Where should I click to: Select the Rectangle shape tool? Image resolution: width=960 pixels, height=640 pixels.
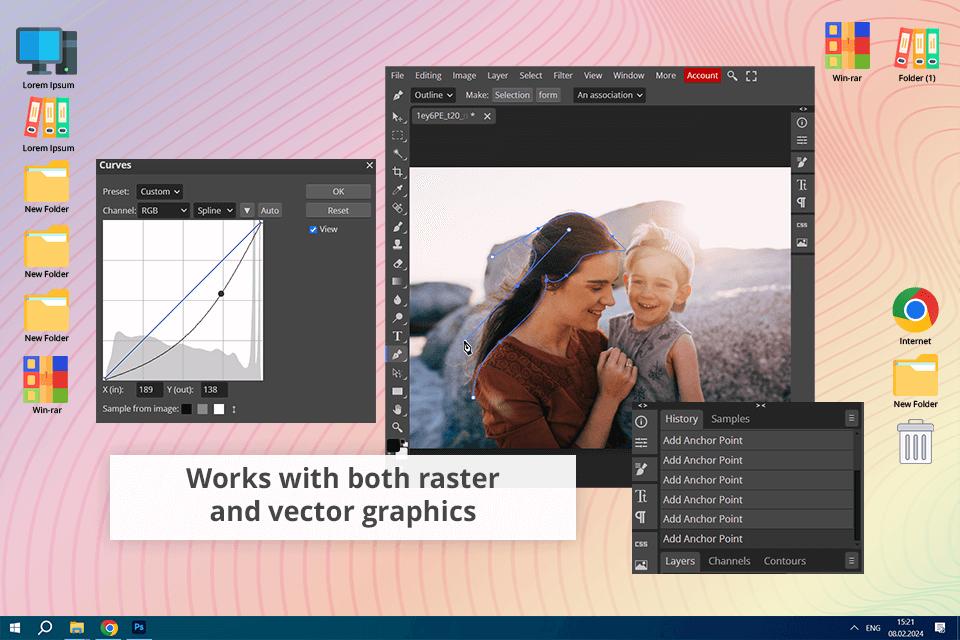(397, 391)
